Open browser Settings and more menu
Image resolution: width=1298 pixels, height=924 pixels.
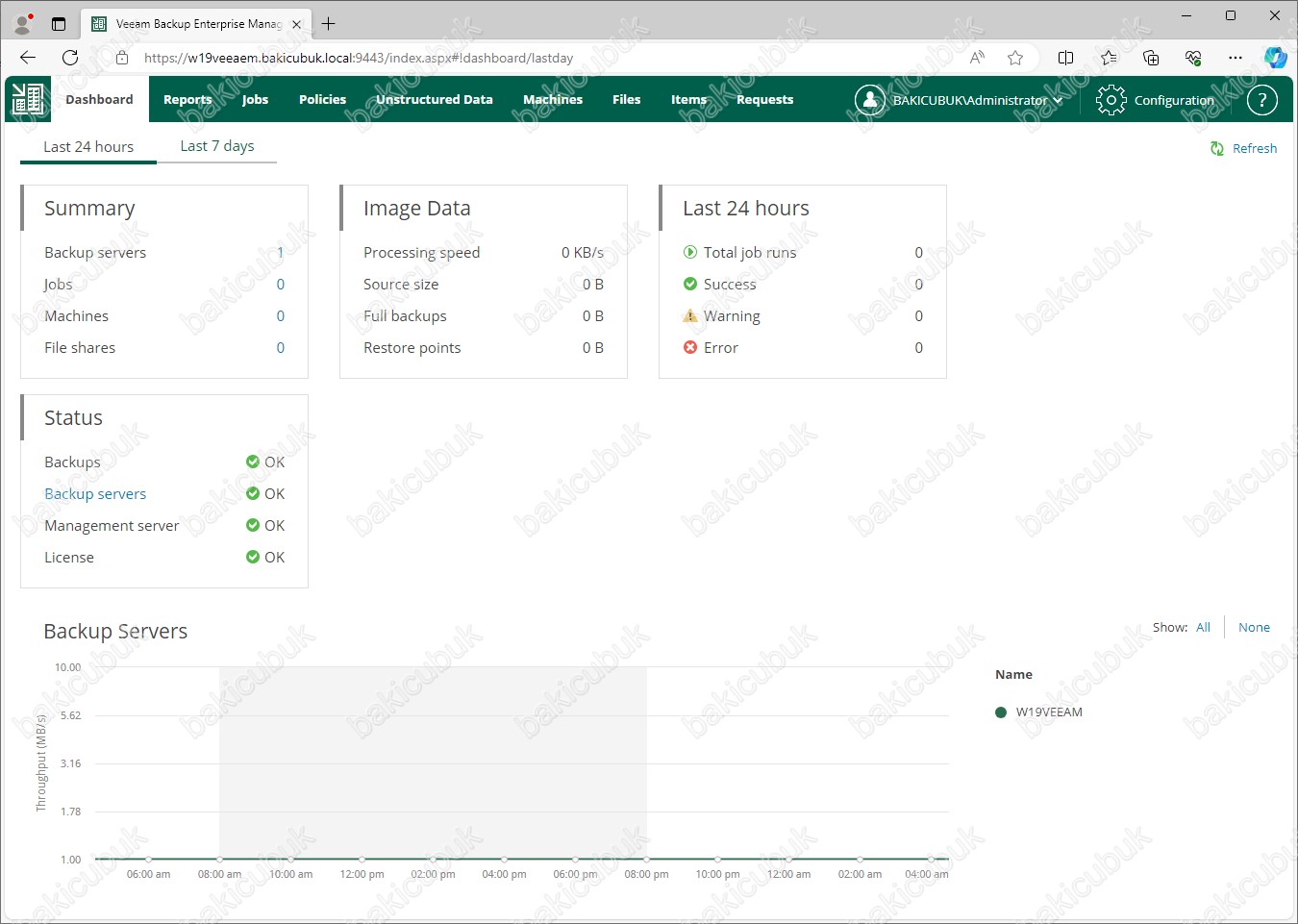pos(1236,58)
